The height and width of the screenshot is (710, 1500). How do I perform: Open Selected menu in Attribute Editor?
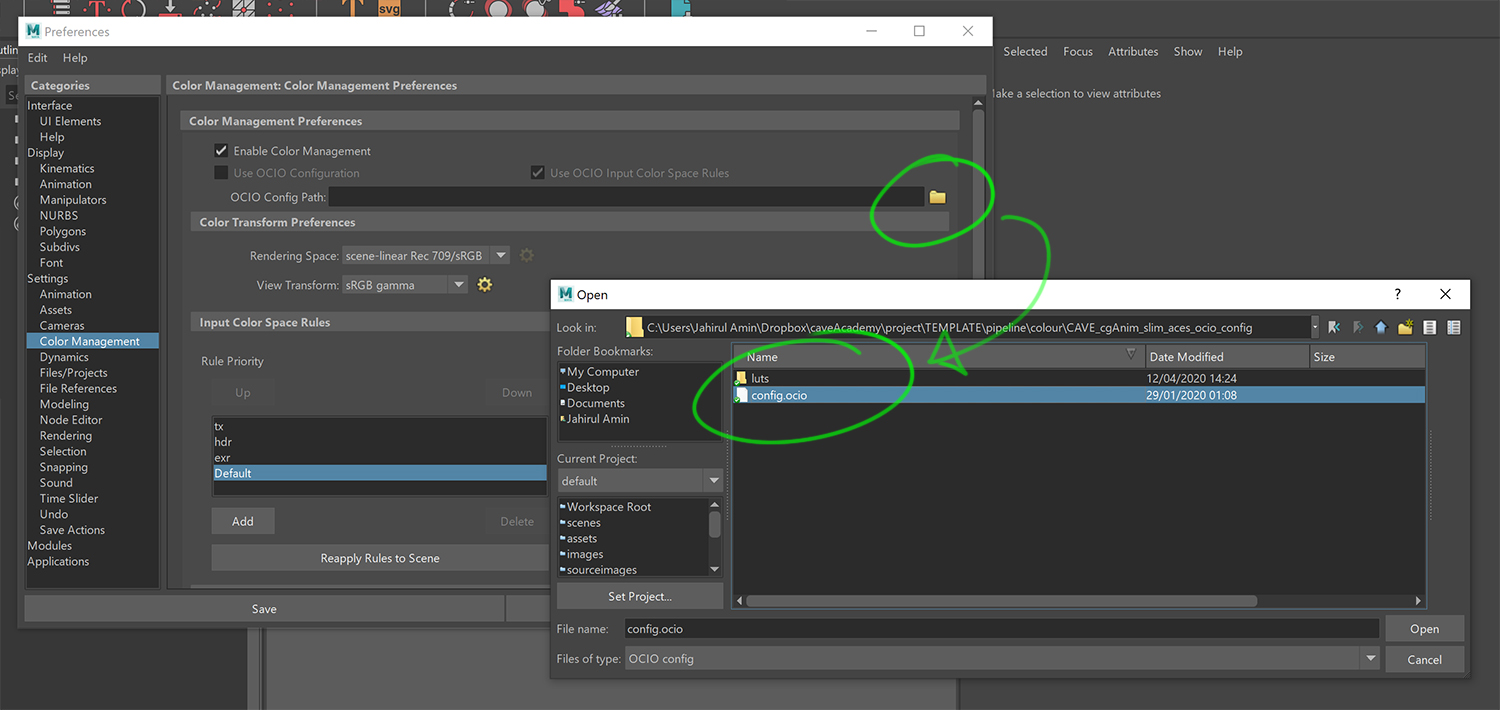point(1025,51)
